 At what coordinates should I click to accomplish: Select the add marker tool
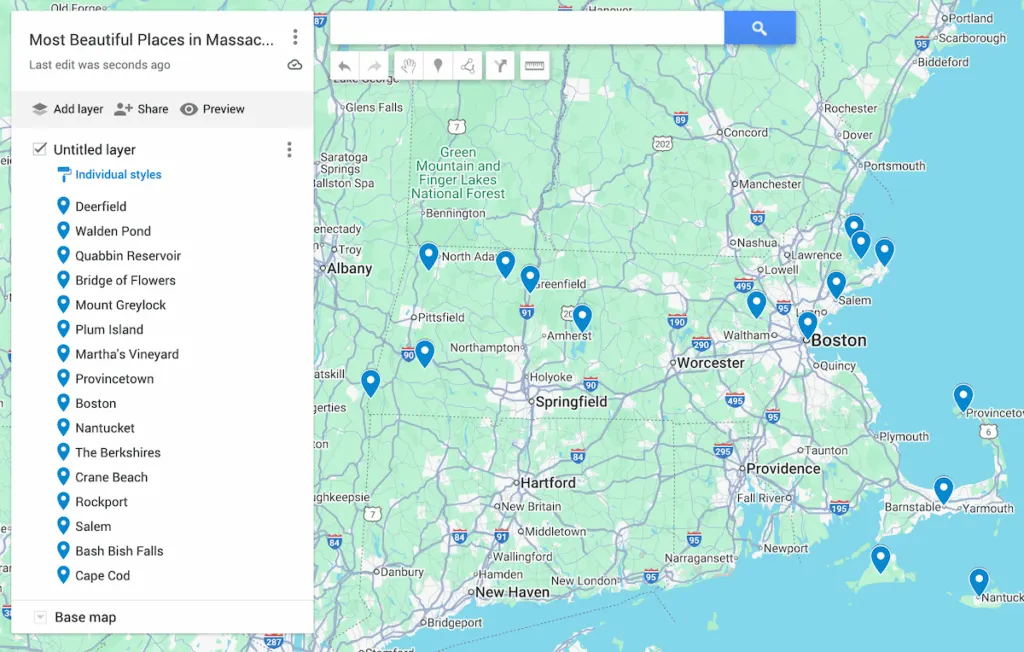pos(438,66)
